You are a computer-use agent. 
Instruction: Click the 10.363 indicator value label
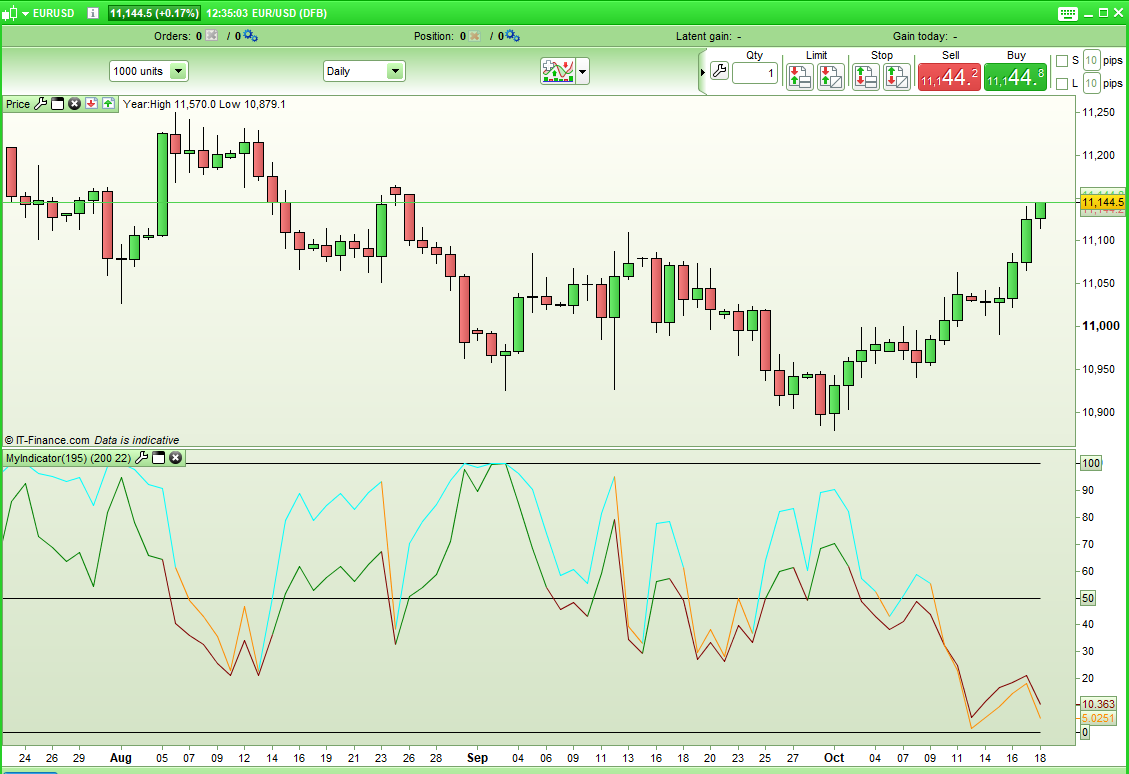pyautogui.click(x=1098, y=704)
